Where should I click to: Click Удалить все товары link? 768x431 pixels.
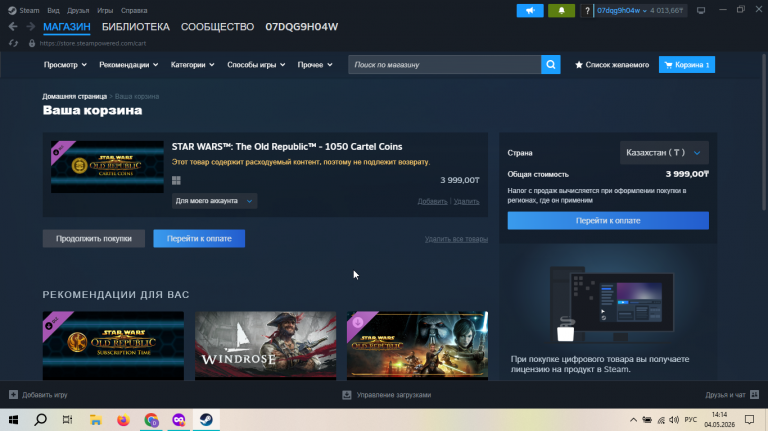[456, 239]
